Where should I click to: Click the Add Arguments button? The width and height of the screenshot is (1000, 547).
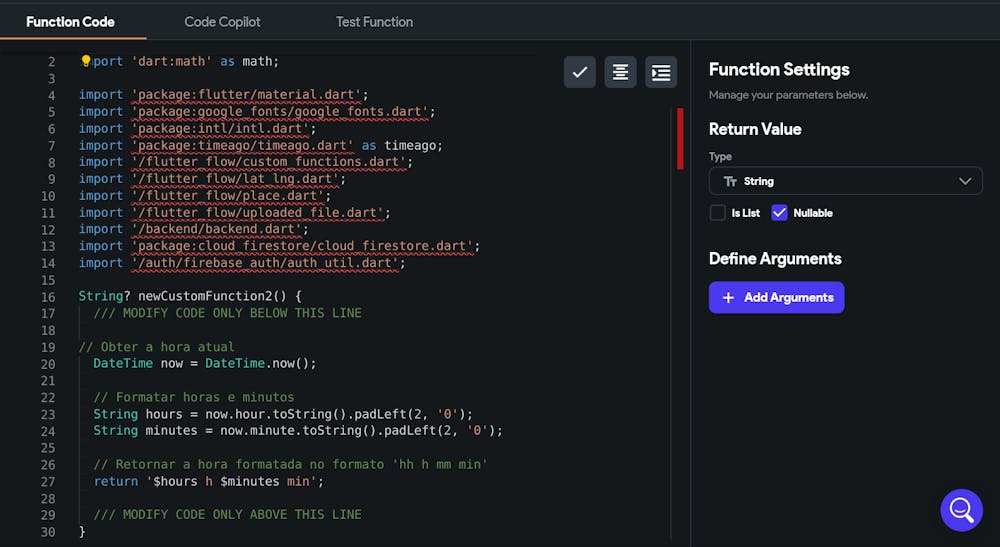click(776, 297)
